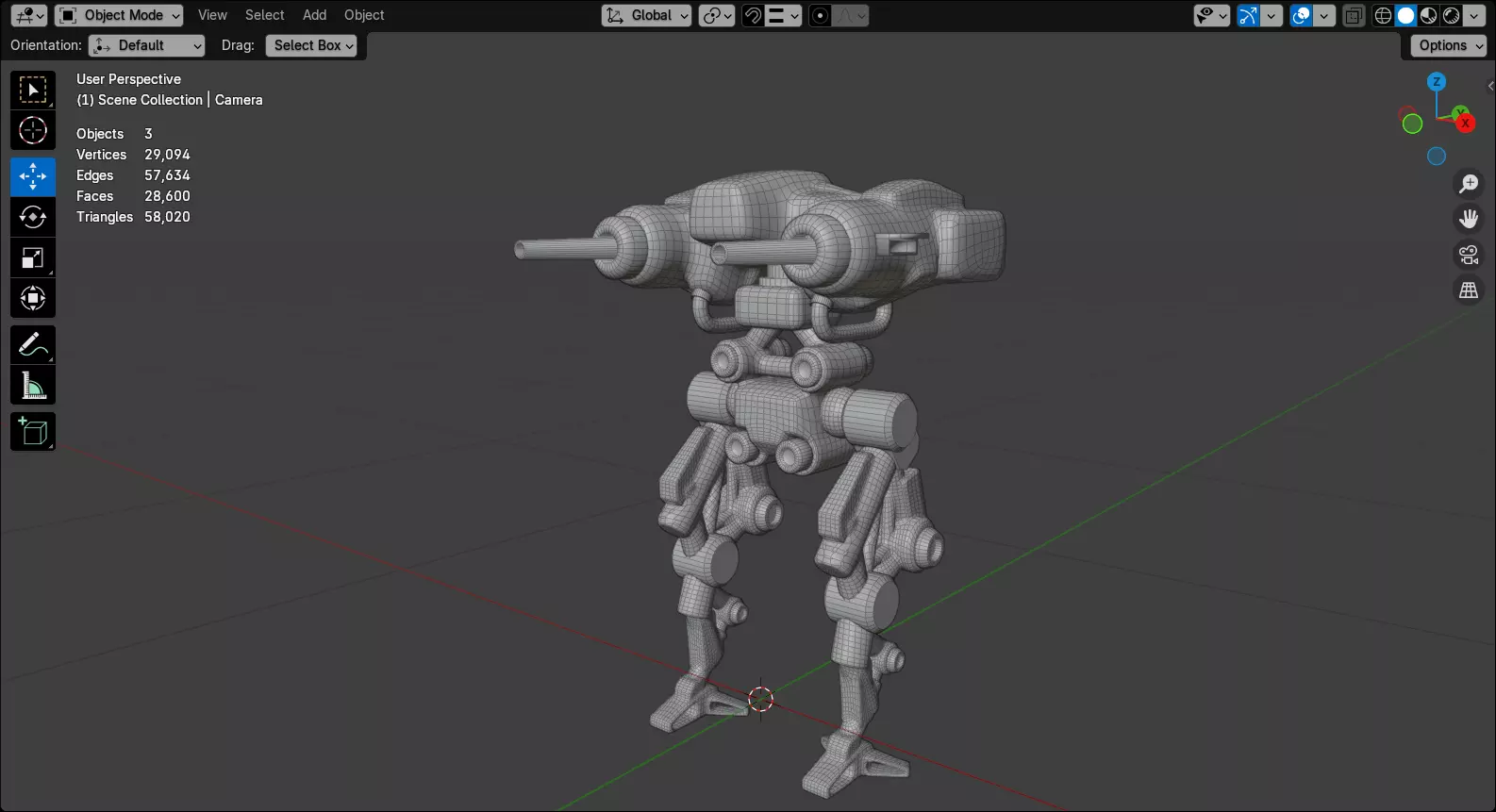Image resolution: width=1496 pixels, height=812 pixels.
Task: Open the Drag Select Box dropdown
Action: point(311,45)
